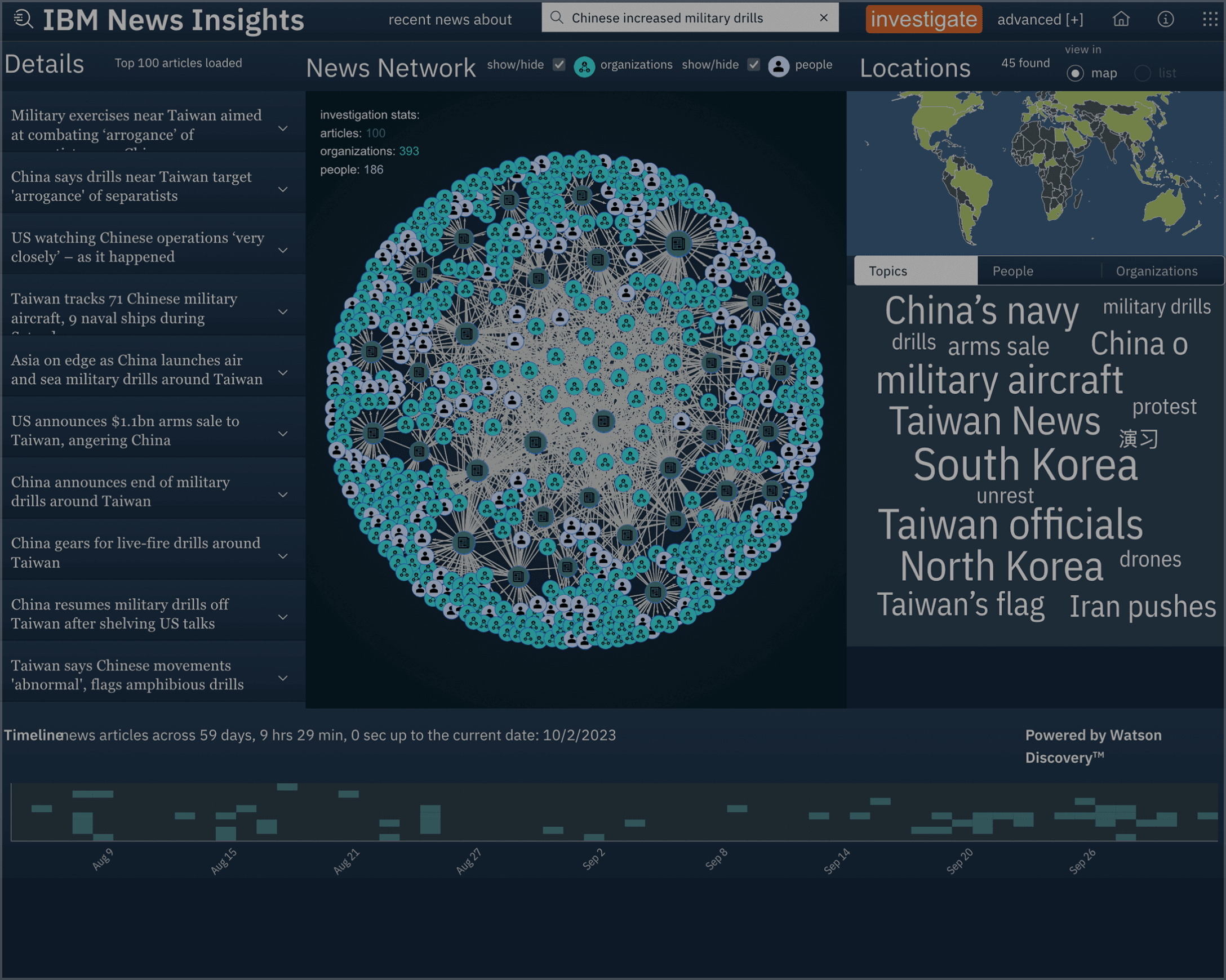Click 'North Korea' topic in word cloud
Screen dimensions: 1226x980
(1001, 567)
